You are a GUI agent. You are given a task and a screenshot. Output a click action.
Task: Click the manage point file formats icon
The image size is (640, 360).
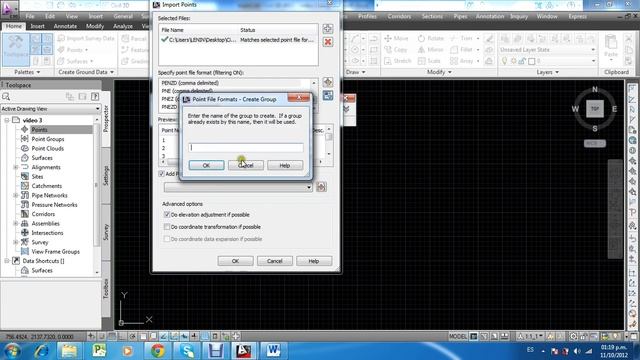coord(327,82)
